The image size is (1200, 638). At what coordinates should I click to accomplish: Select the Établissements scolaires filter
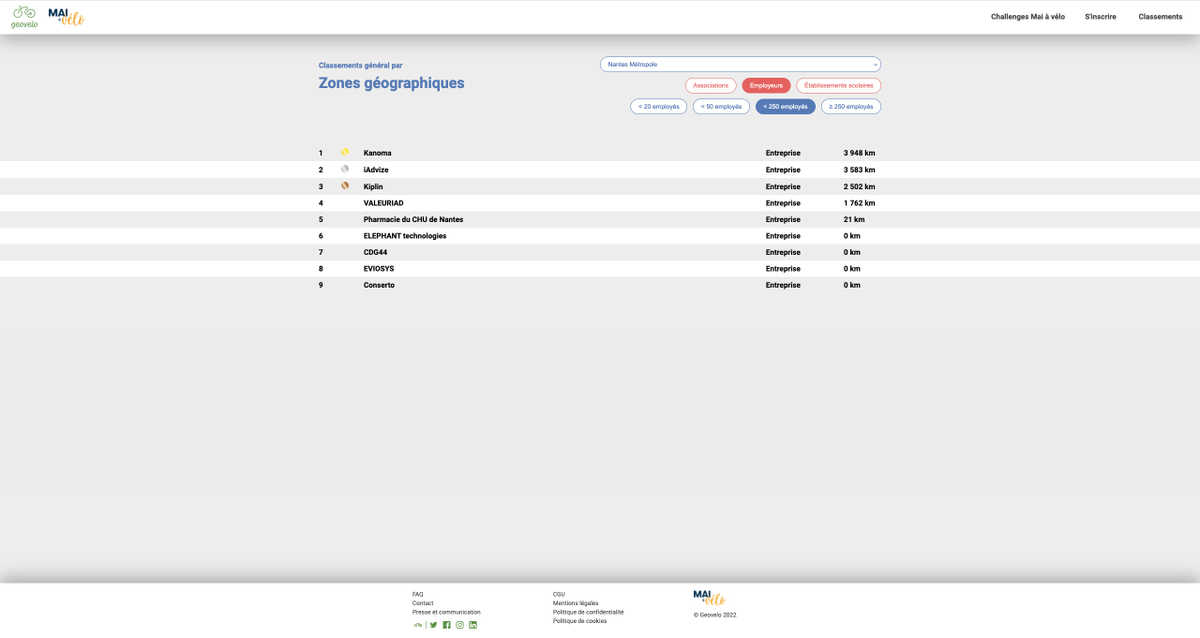pyautogui.click(x=838, y=86)
